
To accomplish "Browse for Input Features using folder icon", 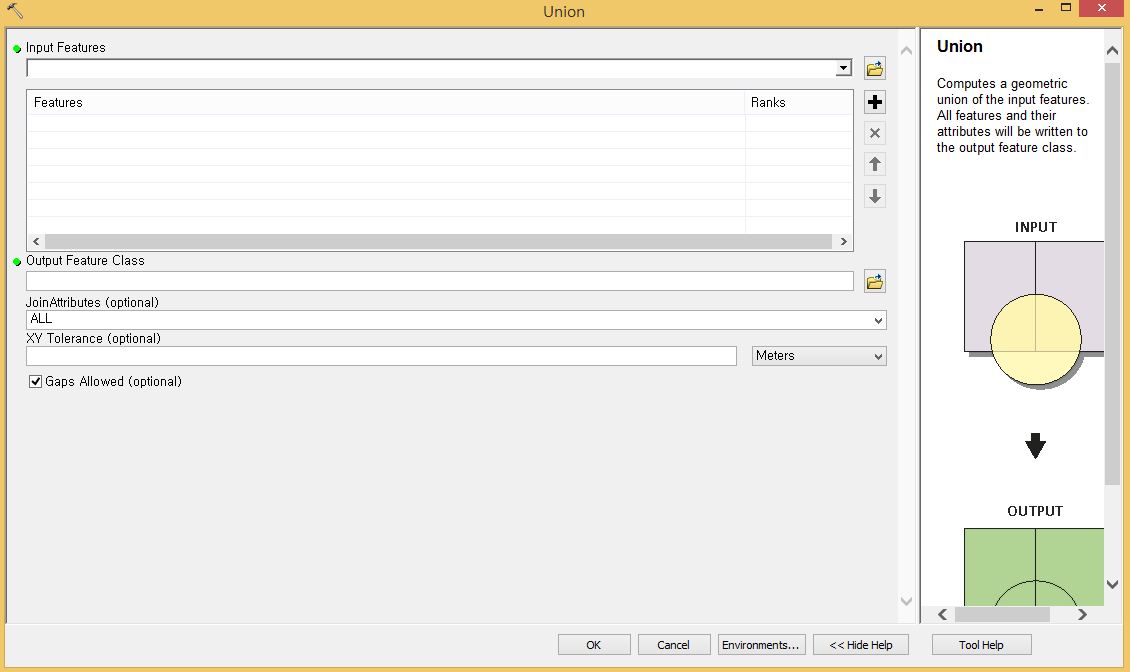I will [874, 68].
